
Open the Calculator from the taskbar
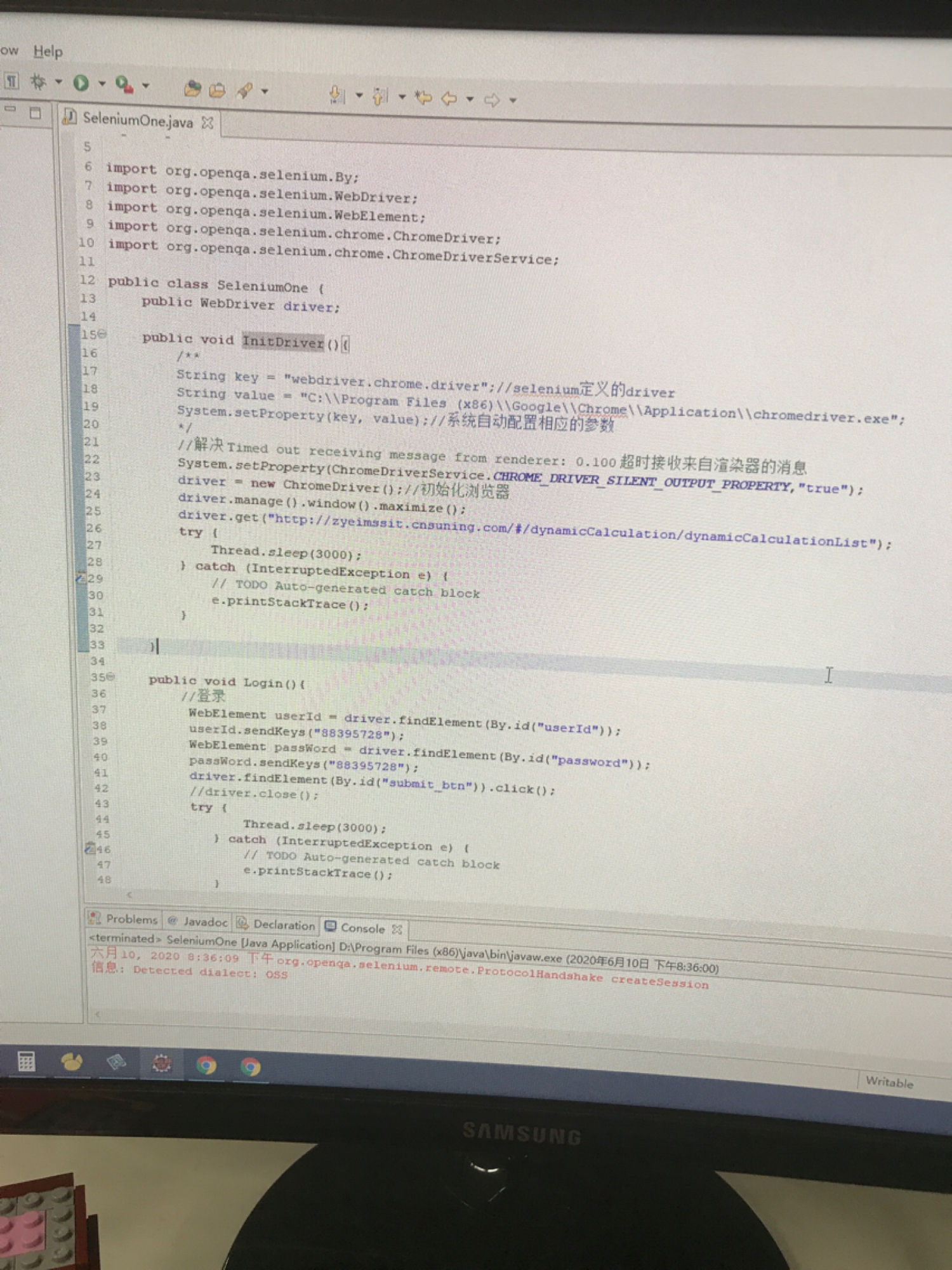click(x=26, y=1061)
